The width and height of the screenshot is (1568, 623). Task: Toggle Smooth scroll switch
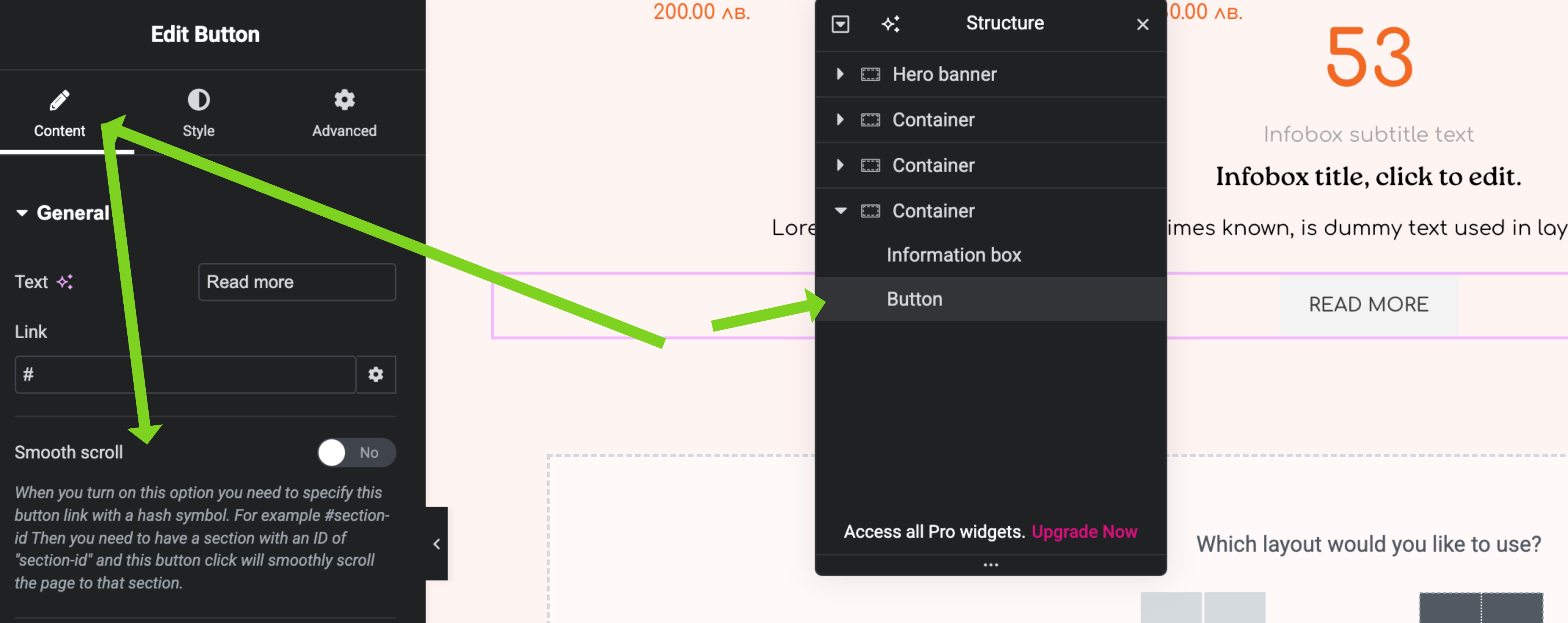point(356,453)
